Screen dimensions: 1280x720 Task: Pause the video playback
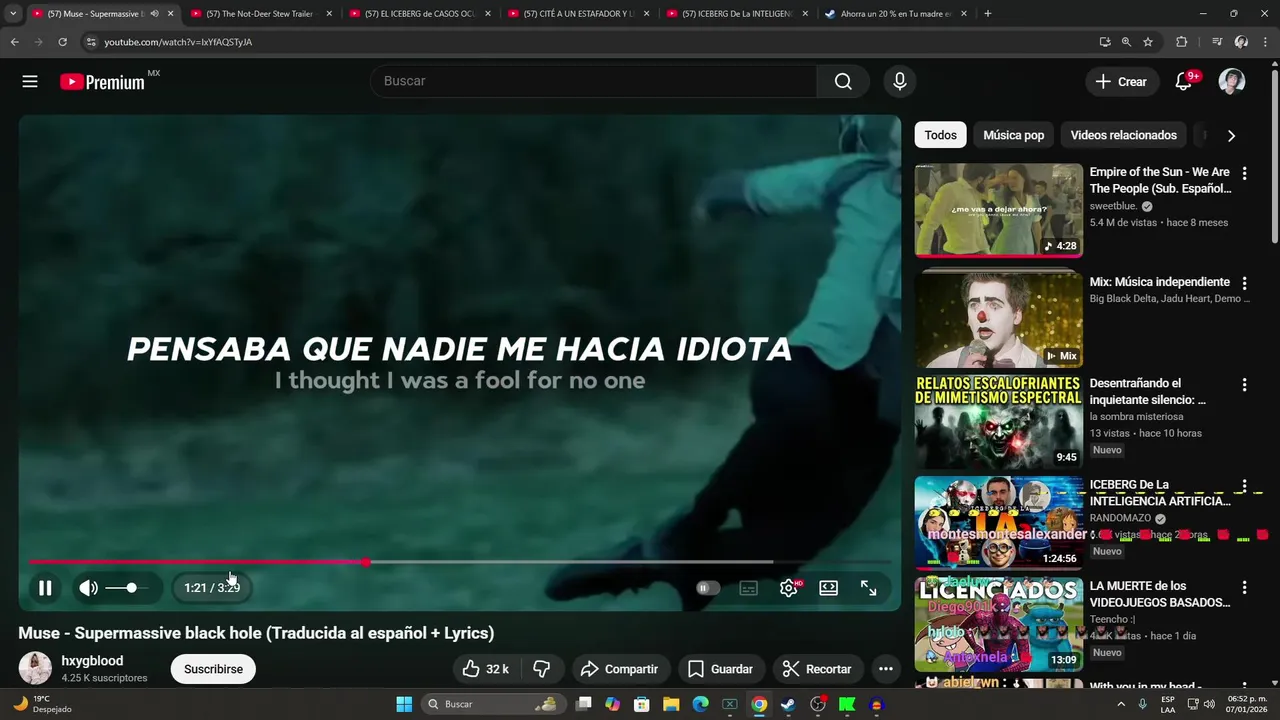point(45,588)
